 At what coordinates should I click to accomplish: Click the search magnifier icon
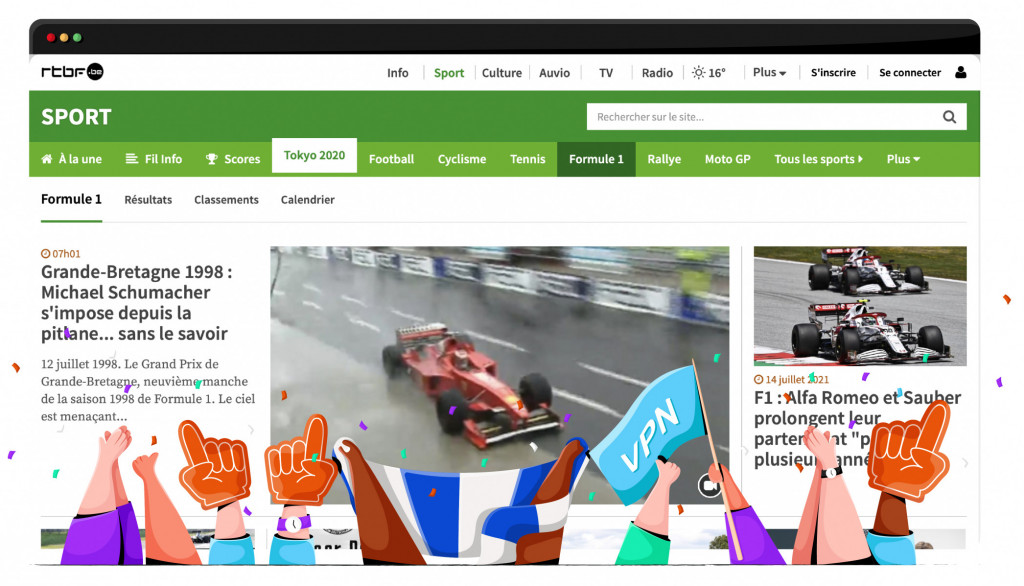coord(949,117)
